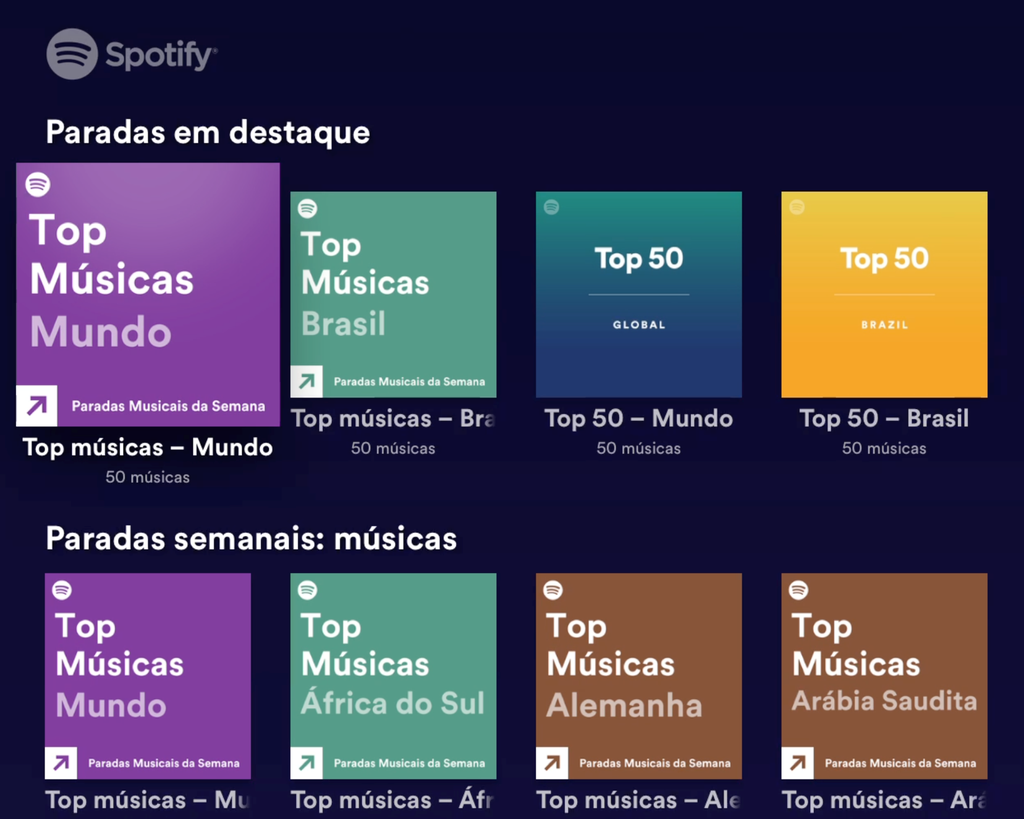Image resolution: width=1024 pixels, height=819 pixels.
Task: Click the arrow icon on Alemanha cover
Action: [x=552, y=763]
